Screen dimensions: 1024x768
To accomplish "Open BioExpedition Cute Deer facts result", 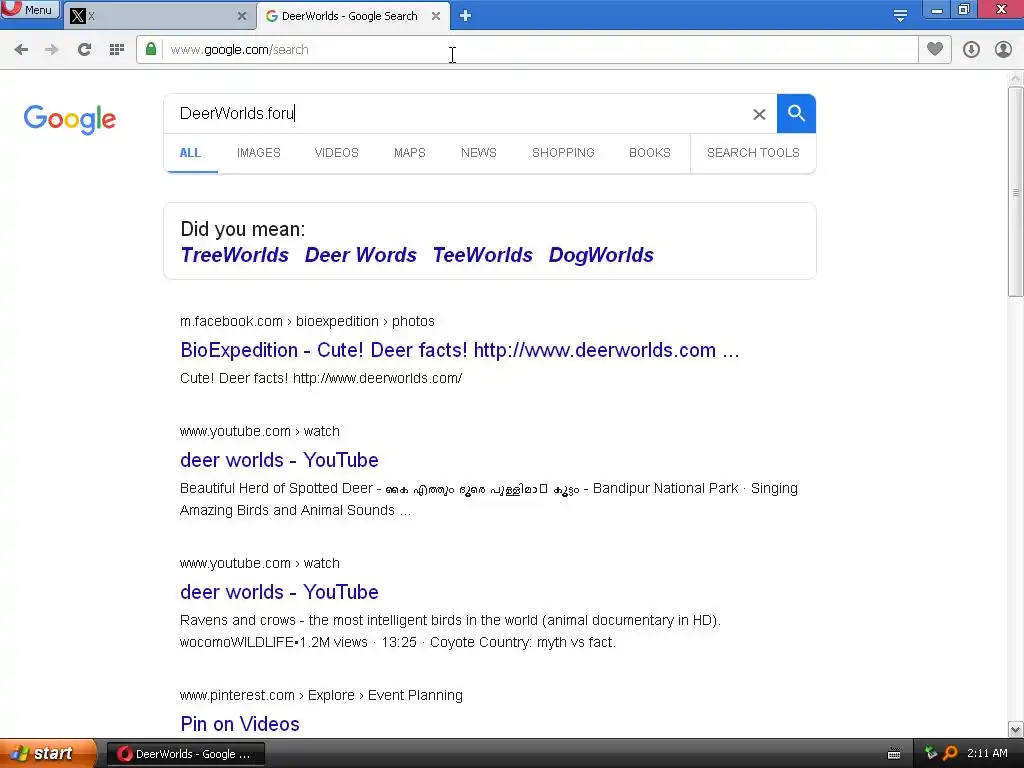I will tap(460, 350).
